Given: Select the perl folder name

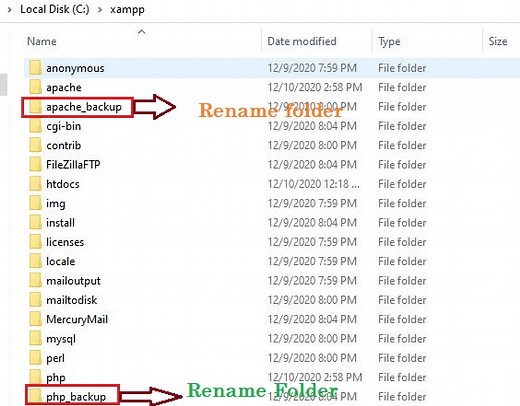Looking at the screenshot, I should (55, 358).
